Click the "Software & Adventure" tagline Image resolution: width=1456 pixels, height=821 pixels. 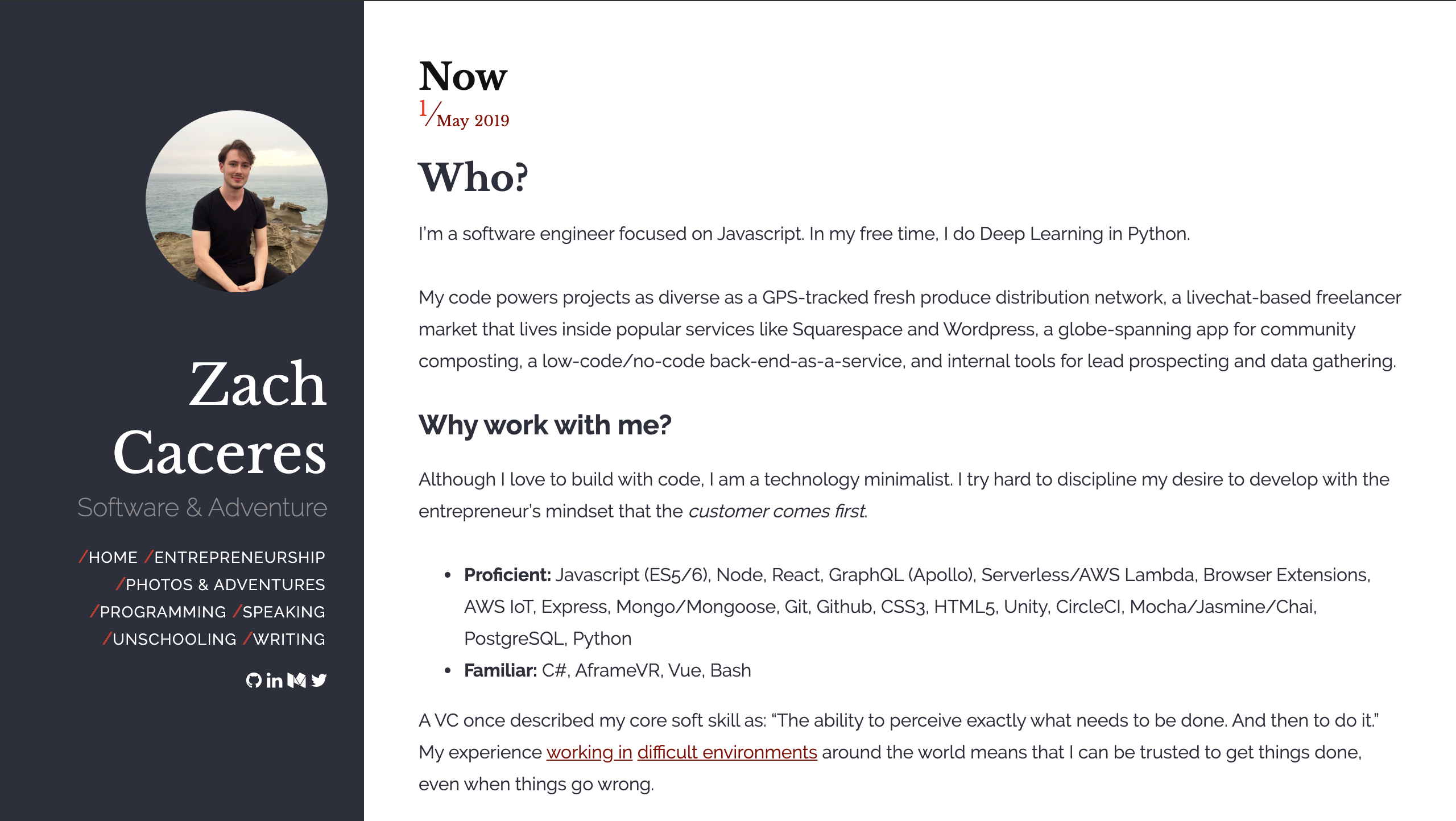[202, 507]
